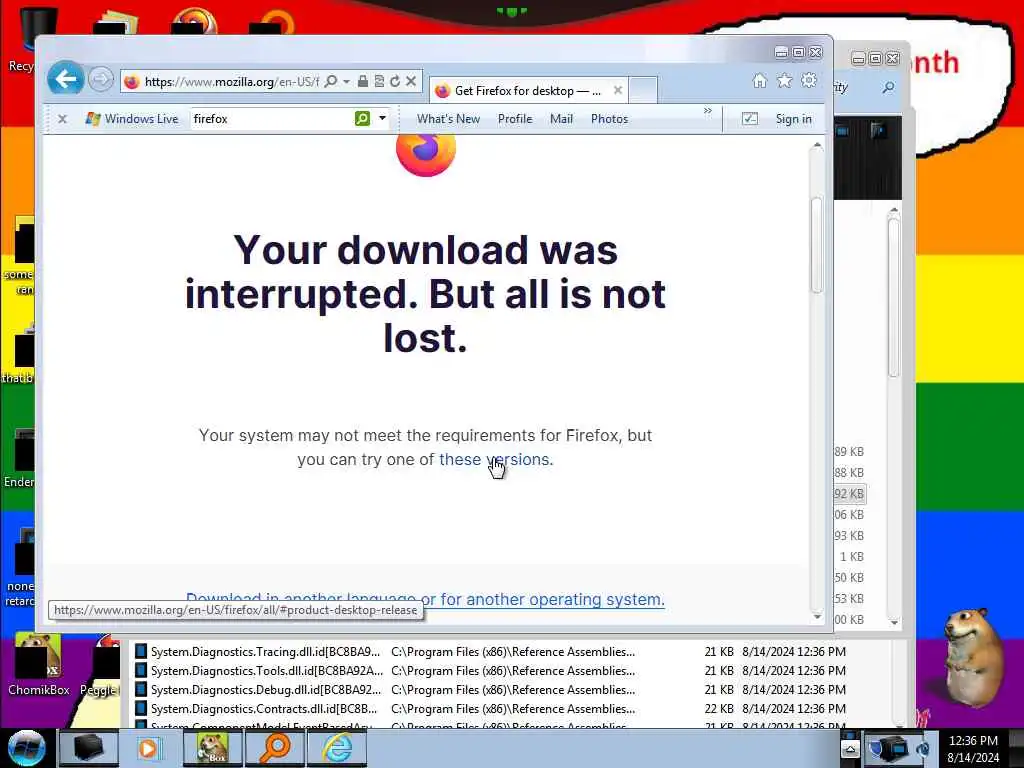Select the System.Diagnostics.Contracts.dll result row
Screen dimensions: 1024x768
490,708
